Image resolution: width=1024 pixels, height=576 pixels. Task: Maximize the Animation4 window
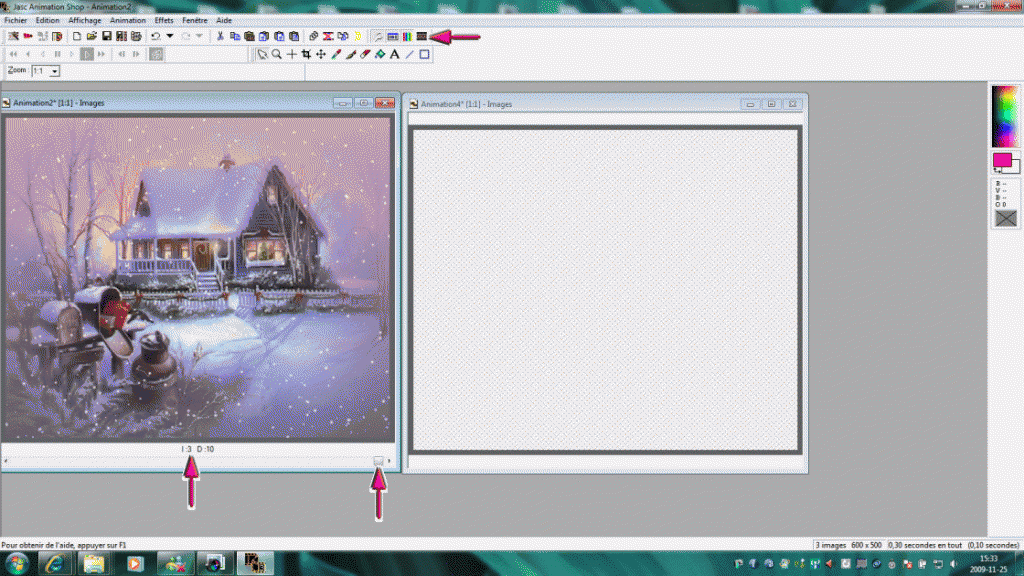pyautogui.click(x=771, y=104)
